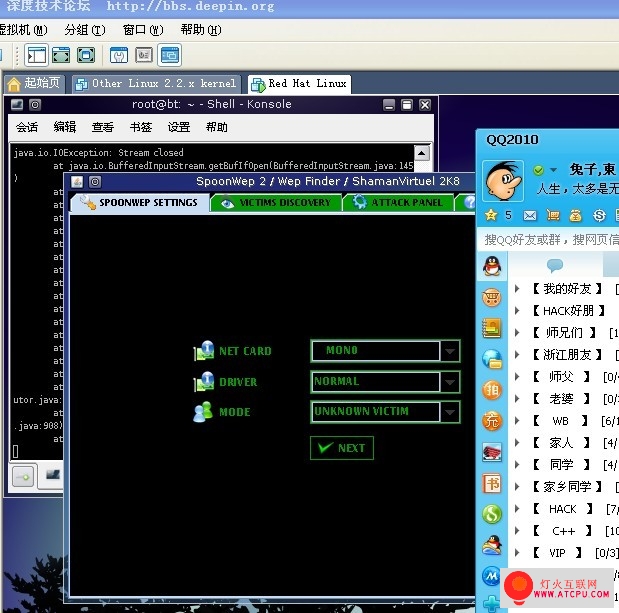Select QQ penguin contacts sidebar icon
Image resolution: width=619 pixels, height=613 pixels.
[492, 266]
